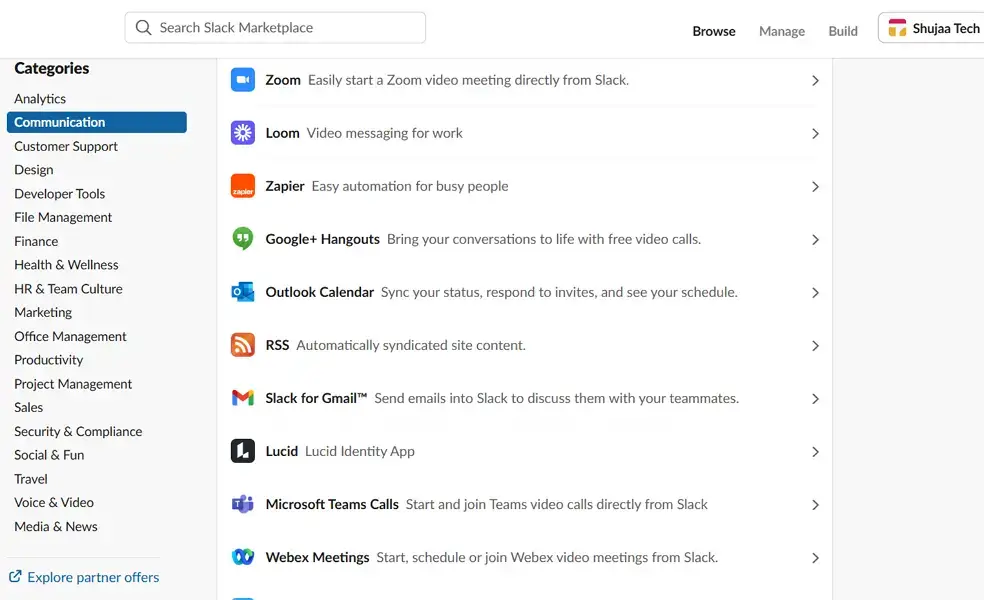Expand the Zoom row chevron

pos(815,80)
